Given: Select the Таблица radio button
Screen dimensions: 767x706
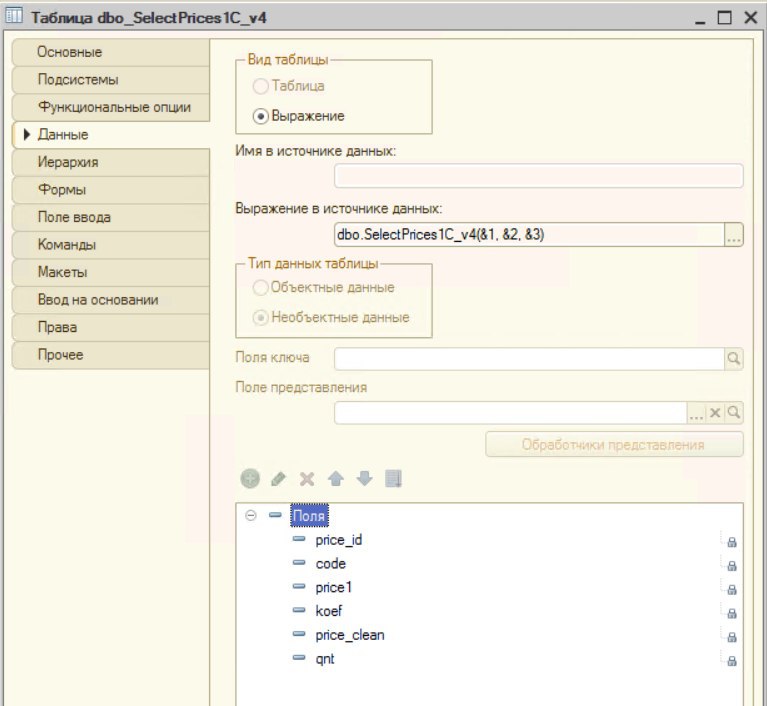Looking at the screenshot, I should [x=260, y=86].
